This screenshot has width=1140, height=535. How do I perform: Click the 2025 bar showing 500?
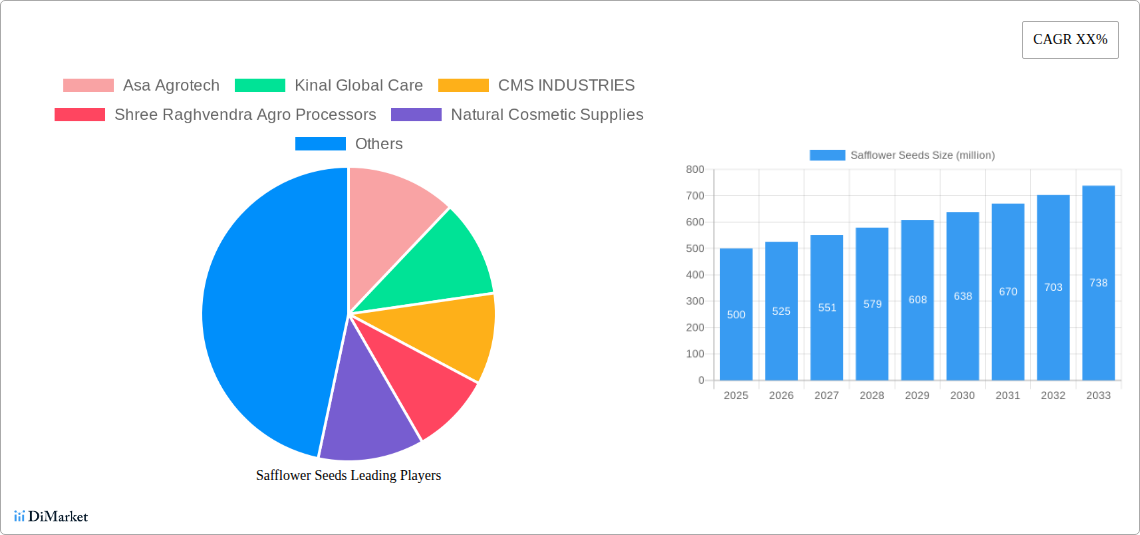pos(736,314)
